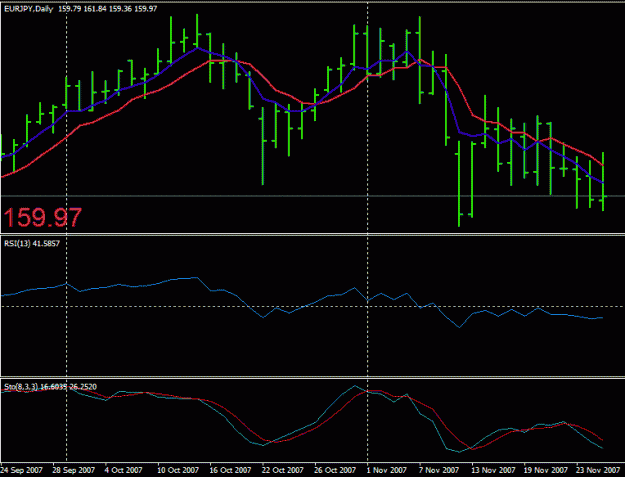Click the 10 Oct 2007 date label

(178, 470)
